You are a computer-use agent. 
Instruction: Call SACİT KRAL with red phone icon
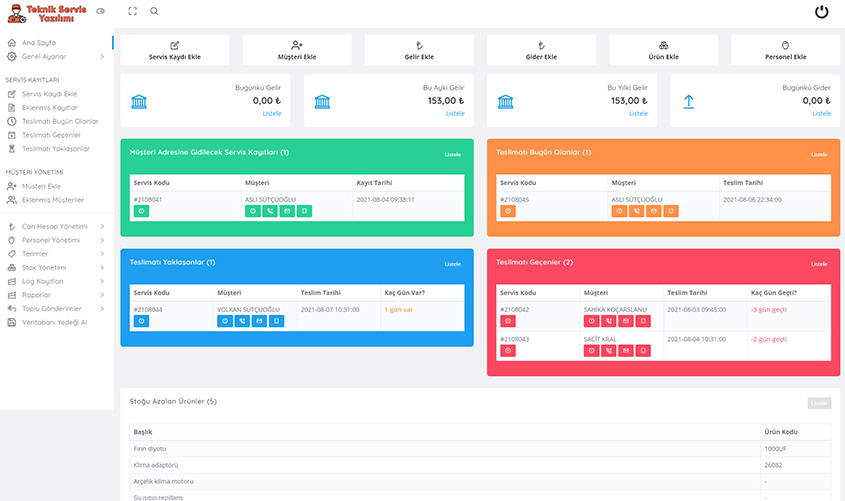point(608,351)
